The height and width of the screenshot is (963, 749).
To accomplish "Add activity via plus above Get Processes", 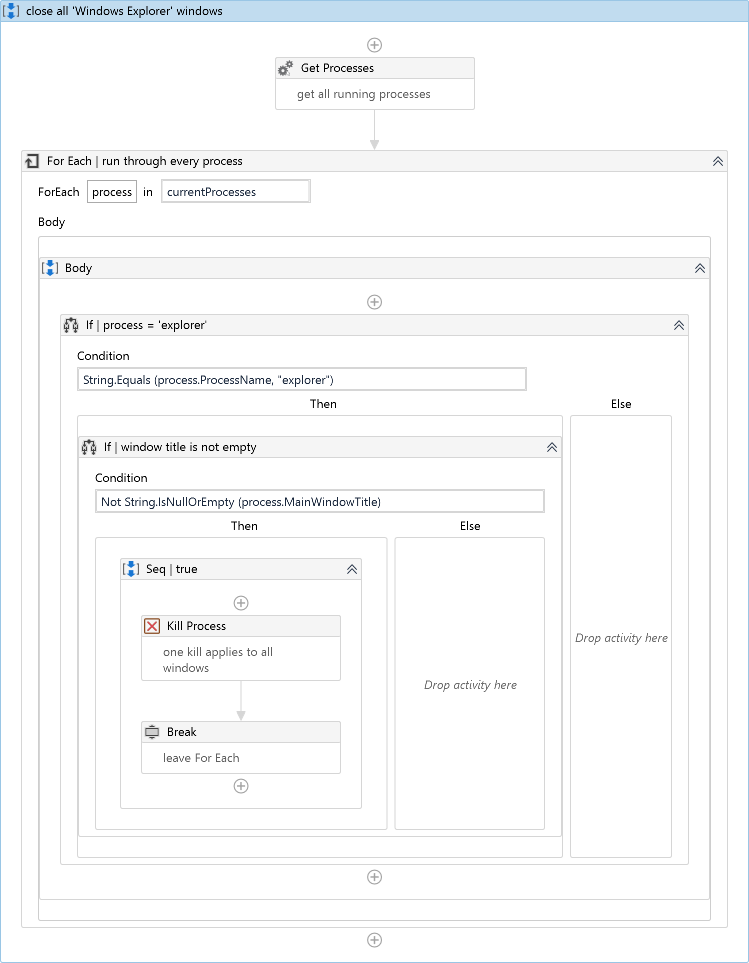I will (x=374, y=45).
